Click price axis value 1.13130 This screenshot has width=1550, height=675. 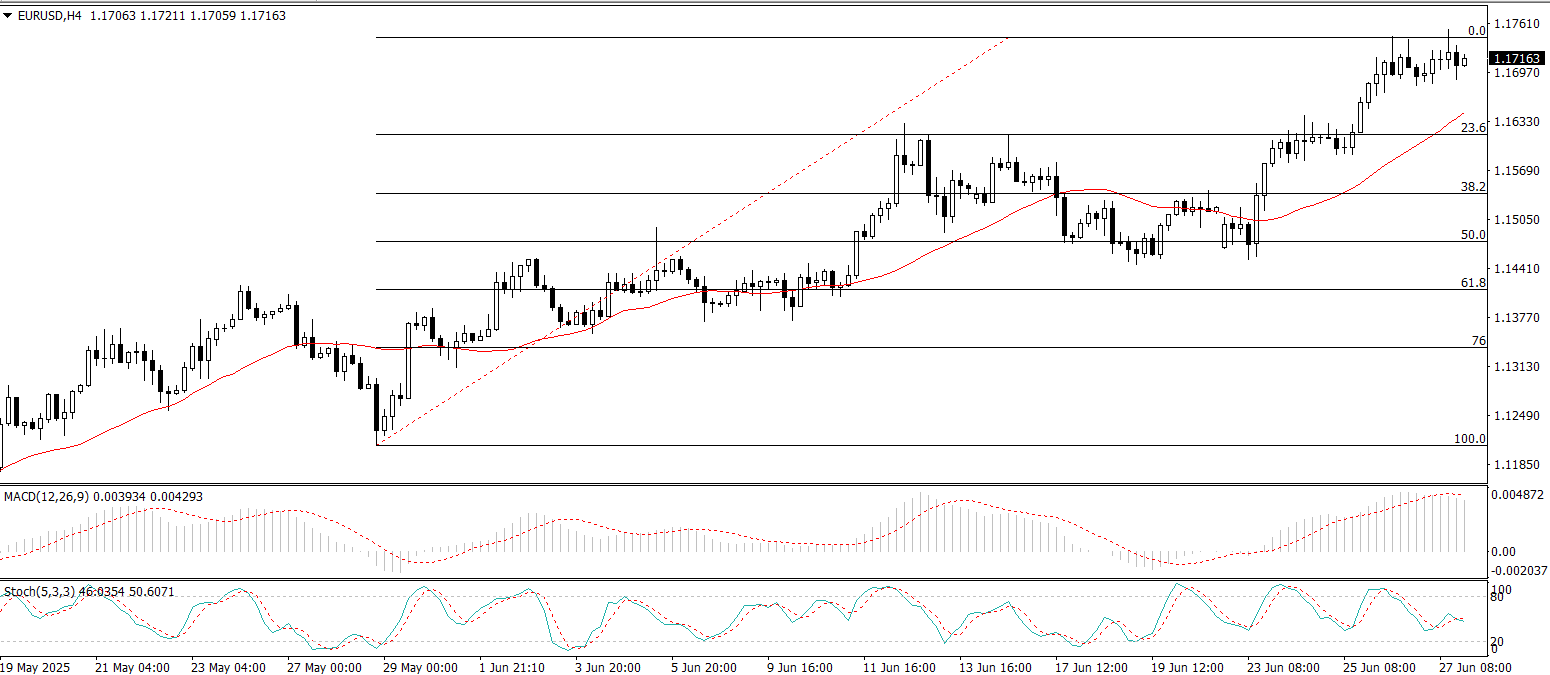coord(1515,367)
